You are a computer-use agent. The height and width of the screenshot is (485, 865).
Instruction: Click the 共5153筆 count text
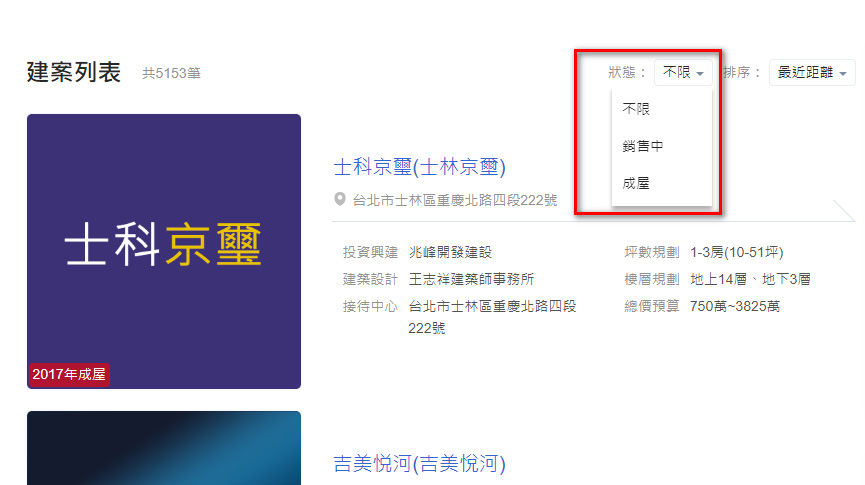tap(172, 73)
